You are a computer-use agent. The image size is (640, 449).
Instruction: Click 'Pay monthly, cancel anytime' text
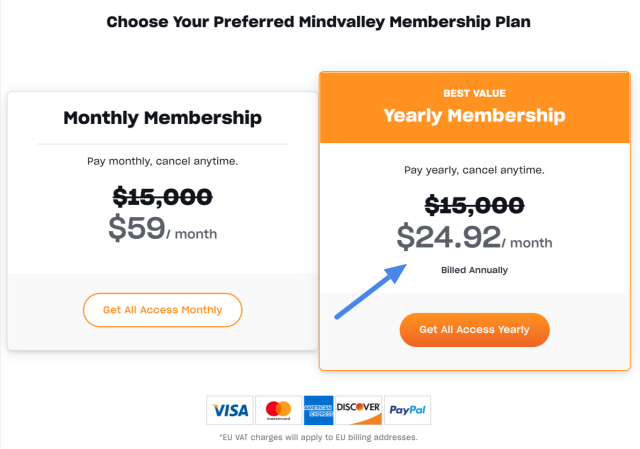coord(162,162)
